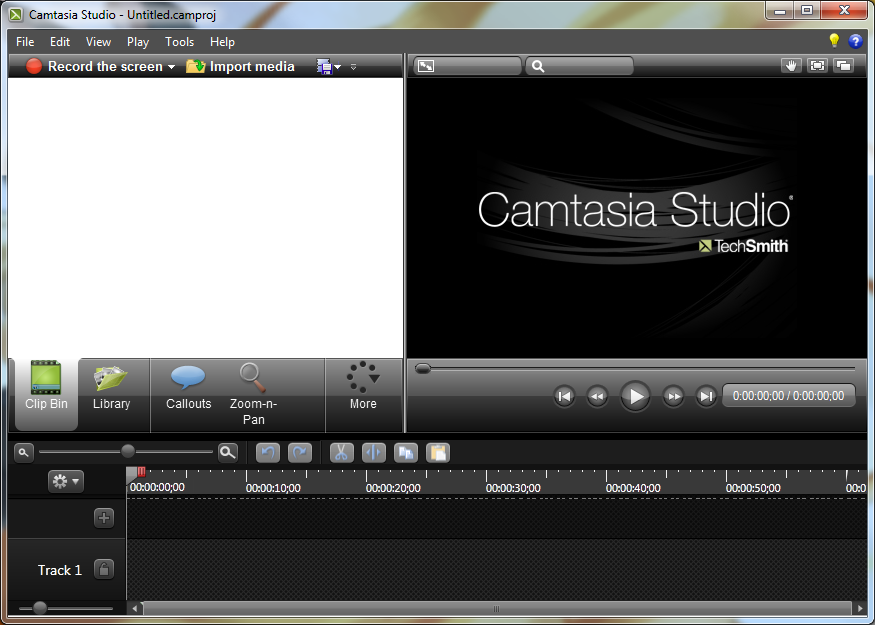Open the Help menu
Viewport: 875px width, 625px height.
pyautogui.click(x=222, y=42)
